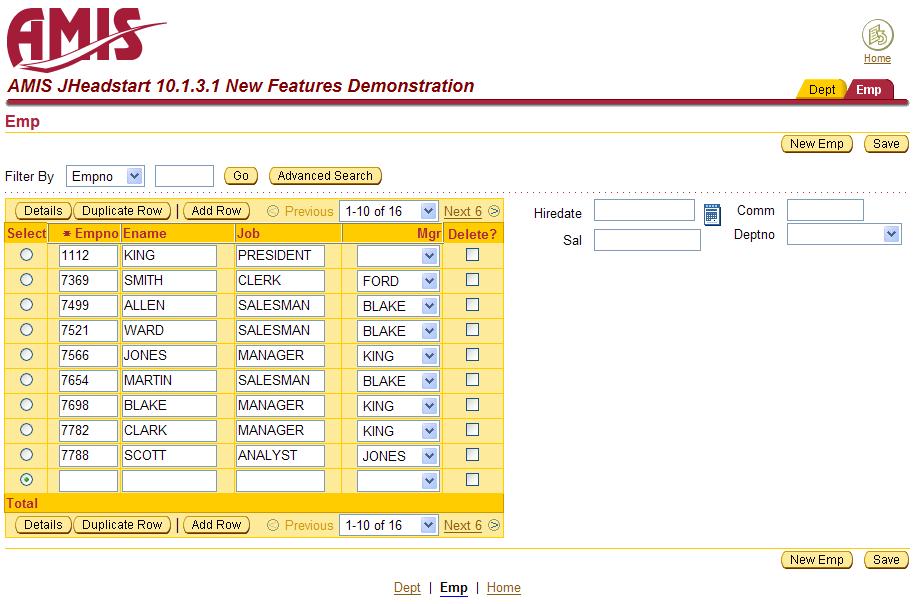Click the Sal input field
Viewport: 915px width, 604px height.
(647, 240)
